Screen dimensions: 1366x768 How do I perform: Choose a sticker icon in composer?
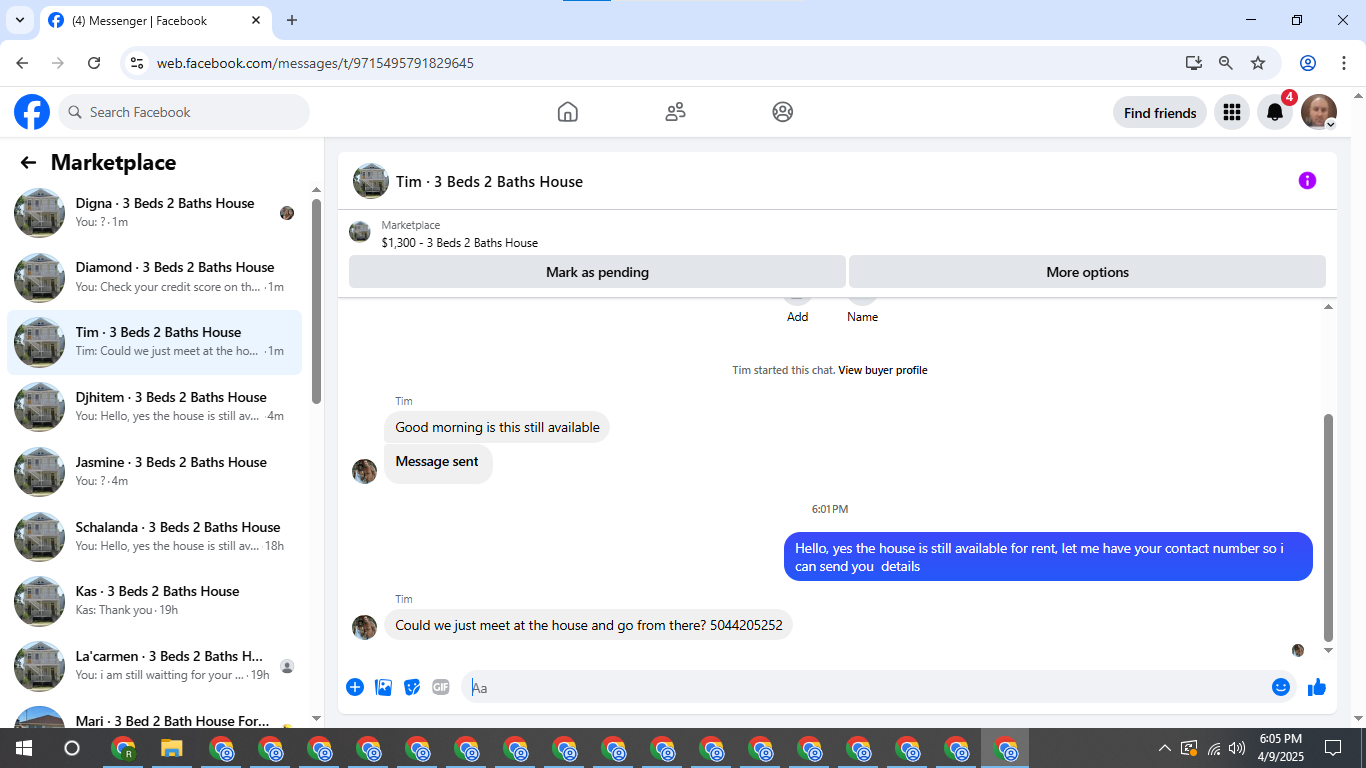coord(412,687)
